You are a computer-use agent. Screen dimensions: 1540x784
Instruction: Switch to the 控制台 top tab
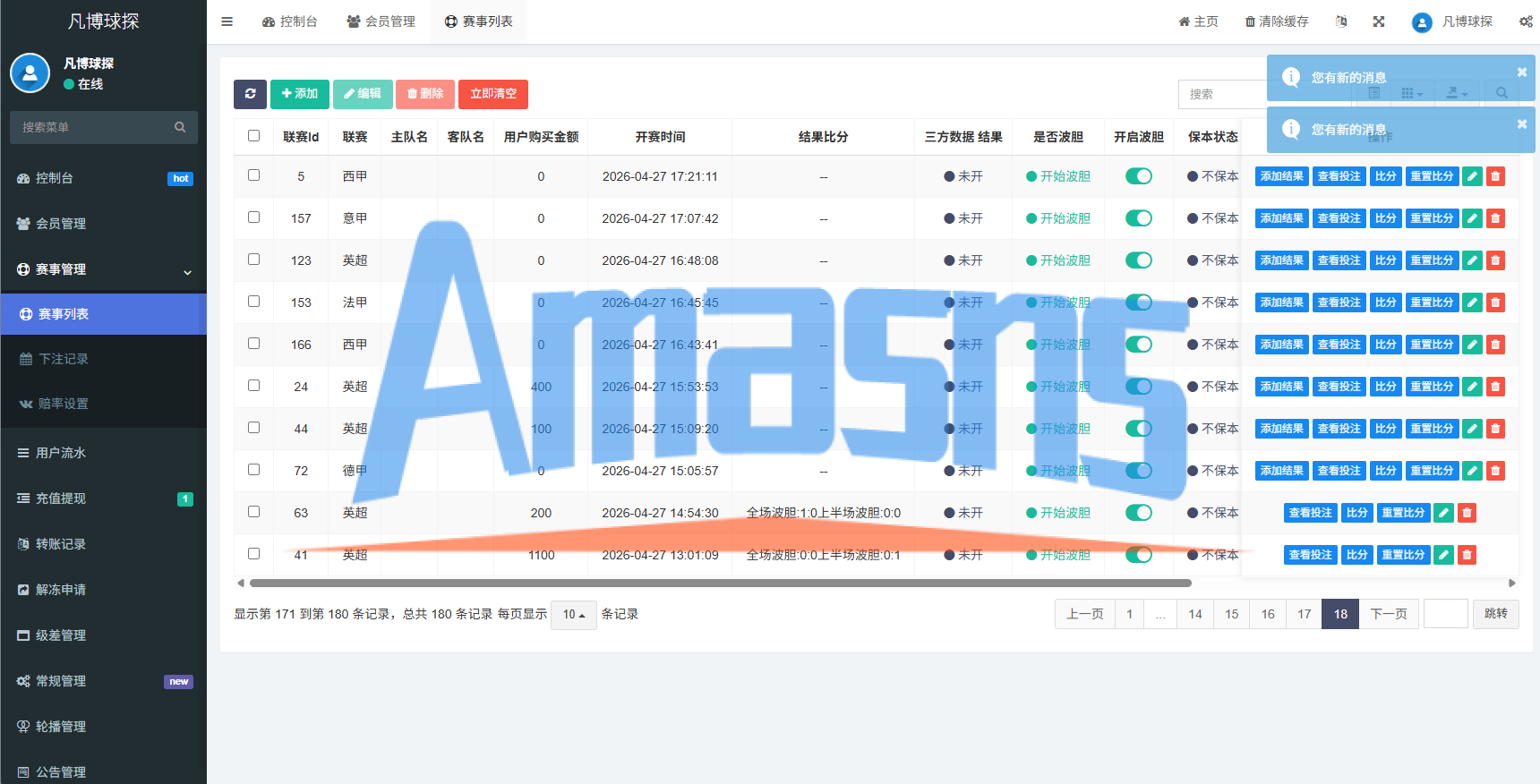[x=289, y=21]
